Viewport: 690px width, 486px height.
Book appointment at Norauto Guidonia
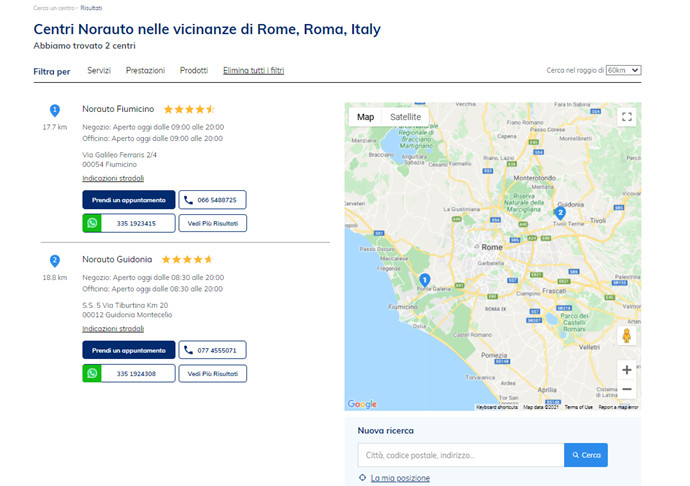point(128,350)
